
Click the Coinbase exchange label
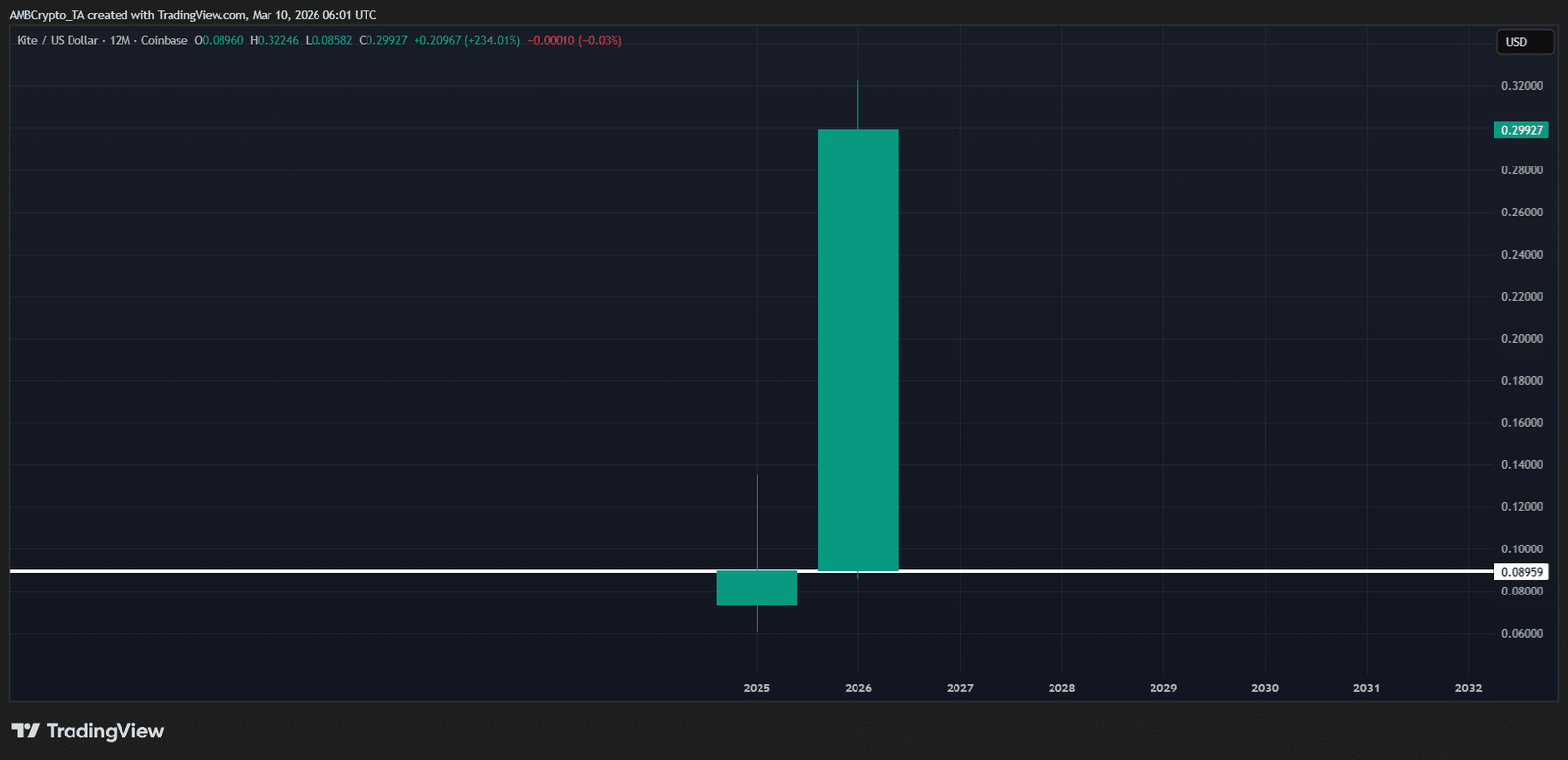tap(164, 40)
